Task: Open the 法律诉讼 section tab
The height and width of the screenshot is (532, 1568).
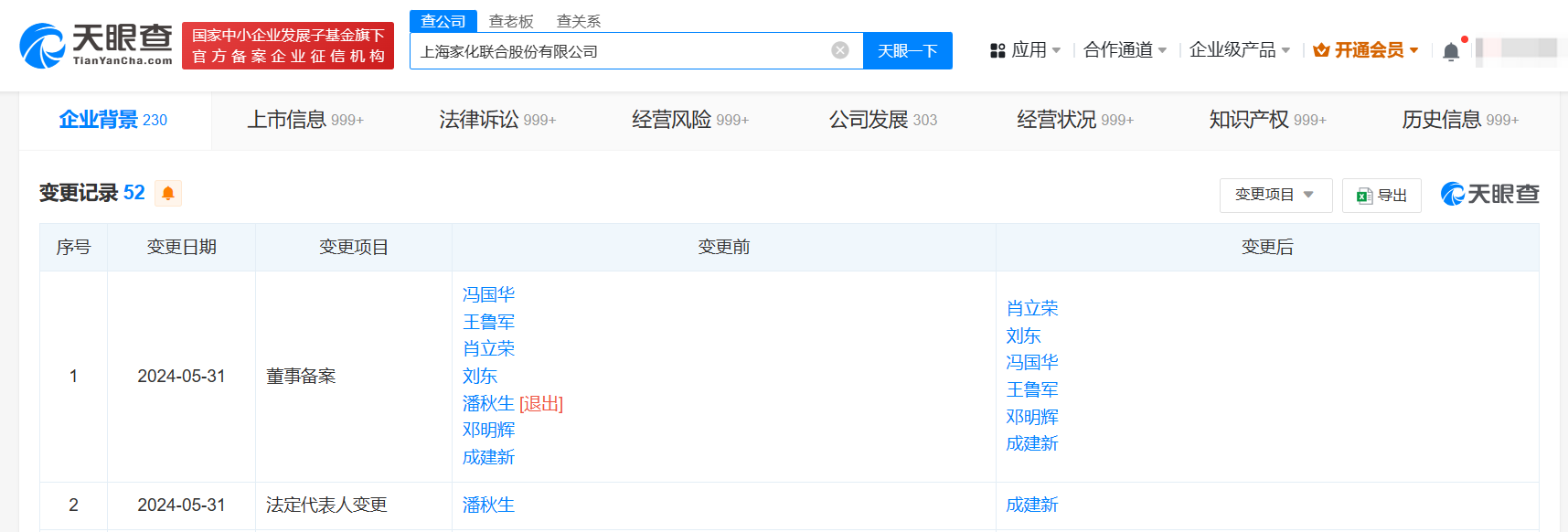Action: (x=496, y=120)
